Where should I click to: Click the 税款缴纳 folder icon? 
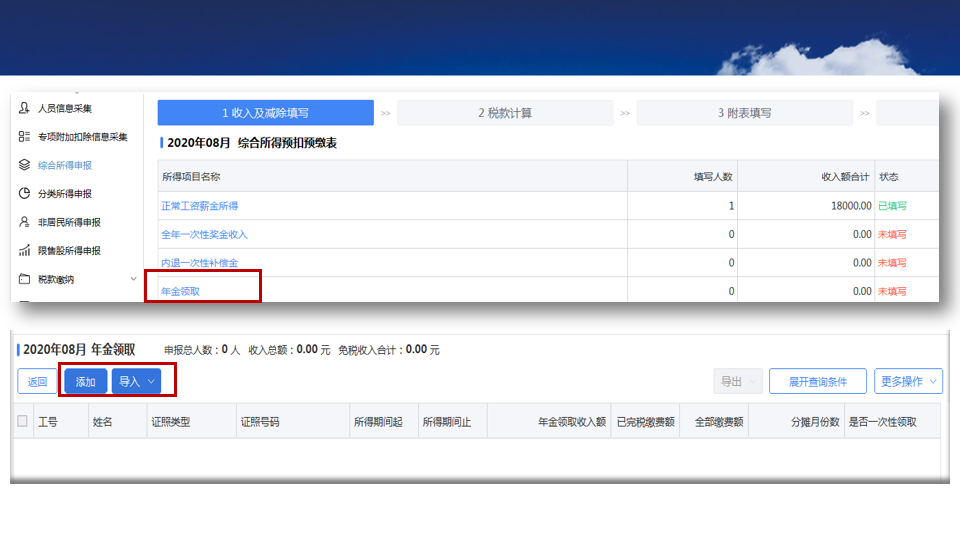click(24, 279)
